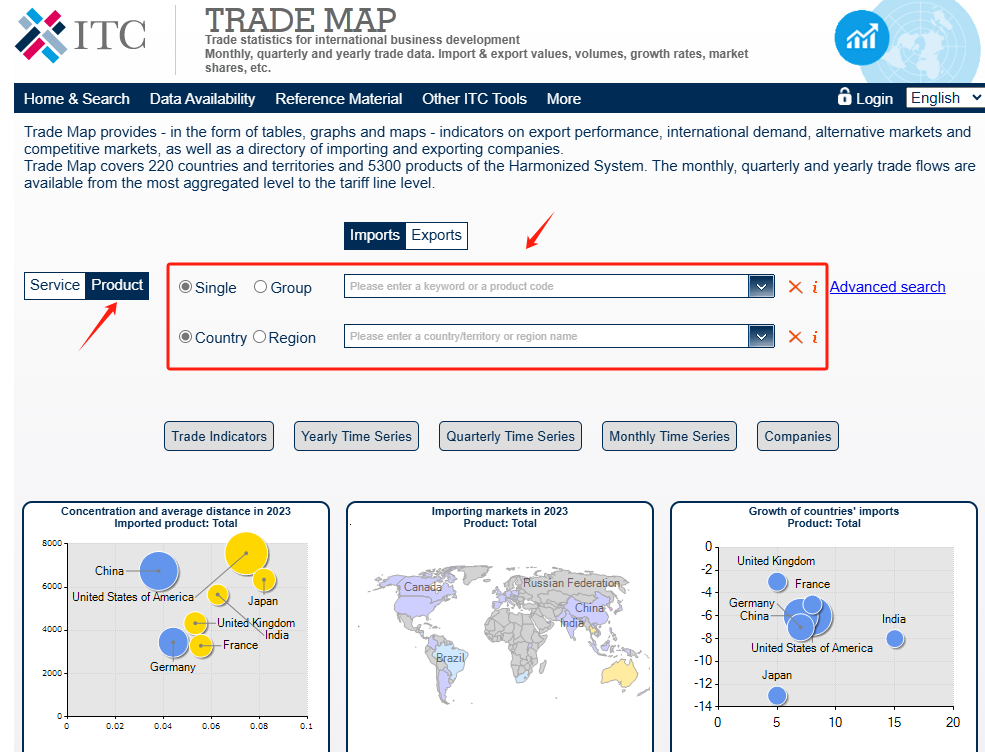Open the Advanced search link

tap(887, 287)
